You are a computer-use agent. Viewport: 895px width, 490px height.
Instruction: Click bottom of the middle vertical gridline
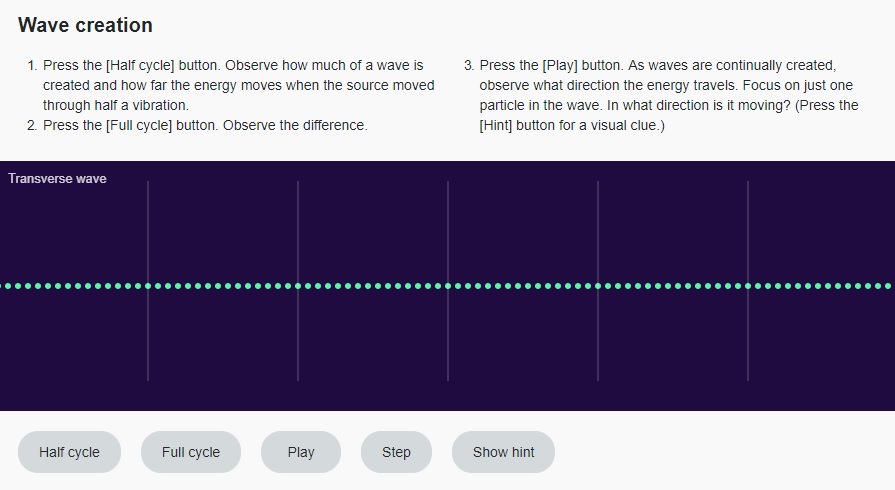[x=448, y=379]
